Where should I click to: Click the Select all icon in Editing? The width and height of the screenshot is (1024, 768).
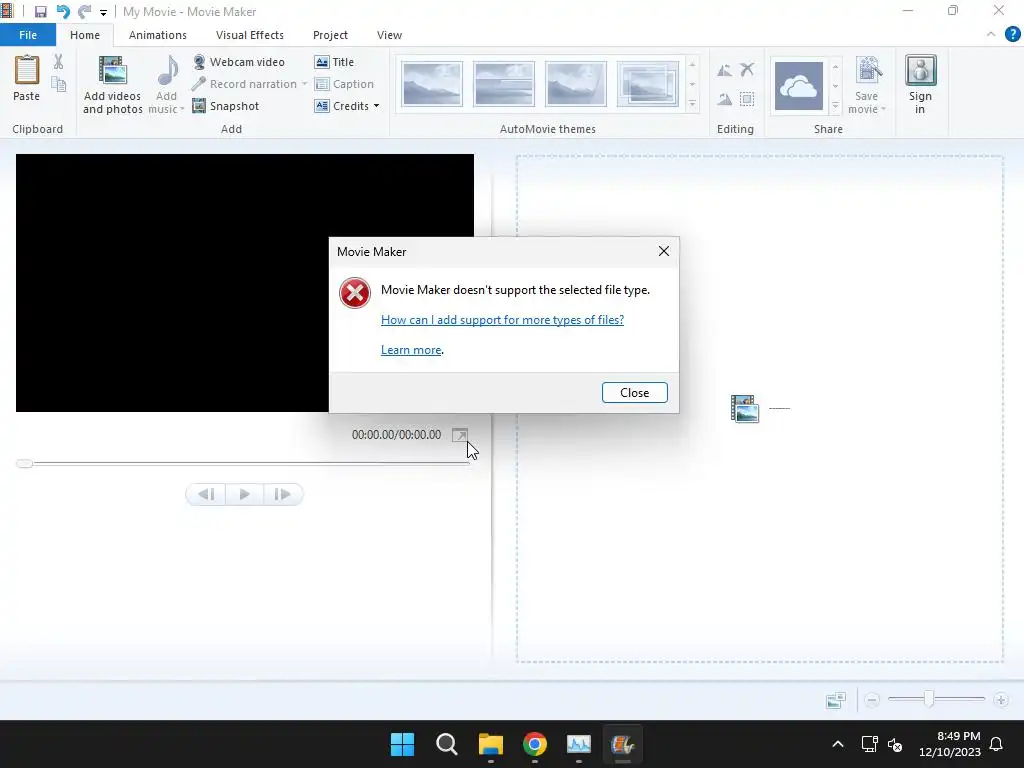(747, 99)
